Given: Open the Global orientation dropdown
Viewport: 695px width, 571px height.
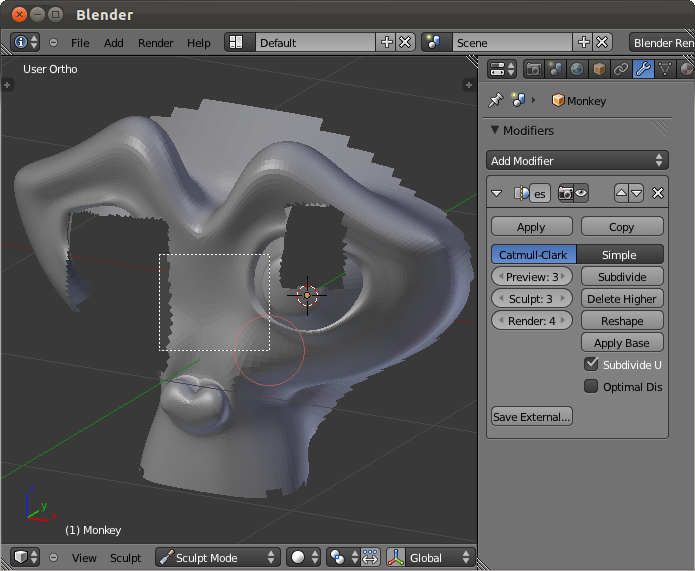Looking at the screenshot, I should point(439,557).
